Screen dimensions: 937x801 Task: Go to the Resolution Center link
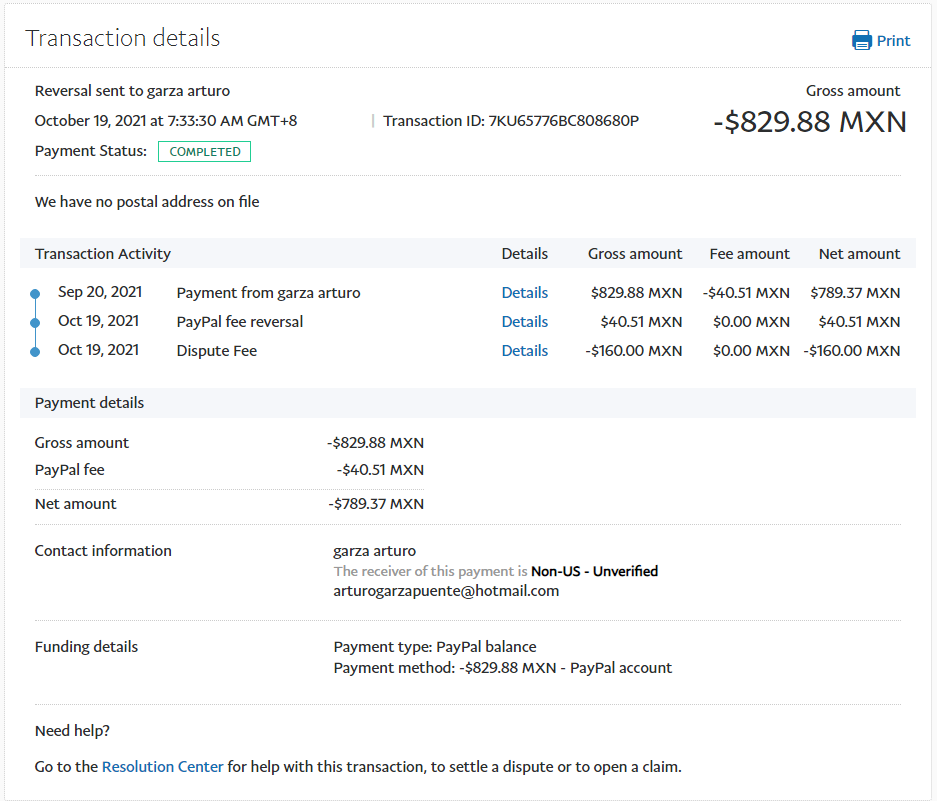click(x=162, y=767)
